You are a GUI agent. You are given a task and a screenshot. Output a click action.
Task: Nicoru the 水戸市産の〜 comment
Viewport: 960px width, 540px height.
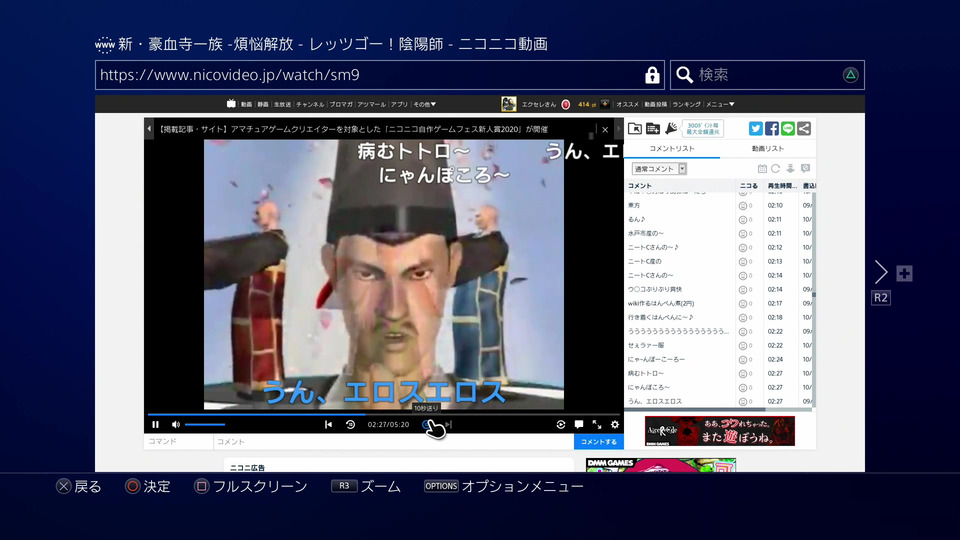[x=743, y=234]
